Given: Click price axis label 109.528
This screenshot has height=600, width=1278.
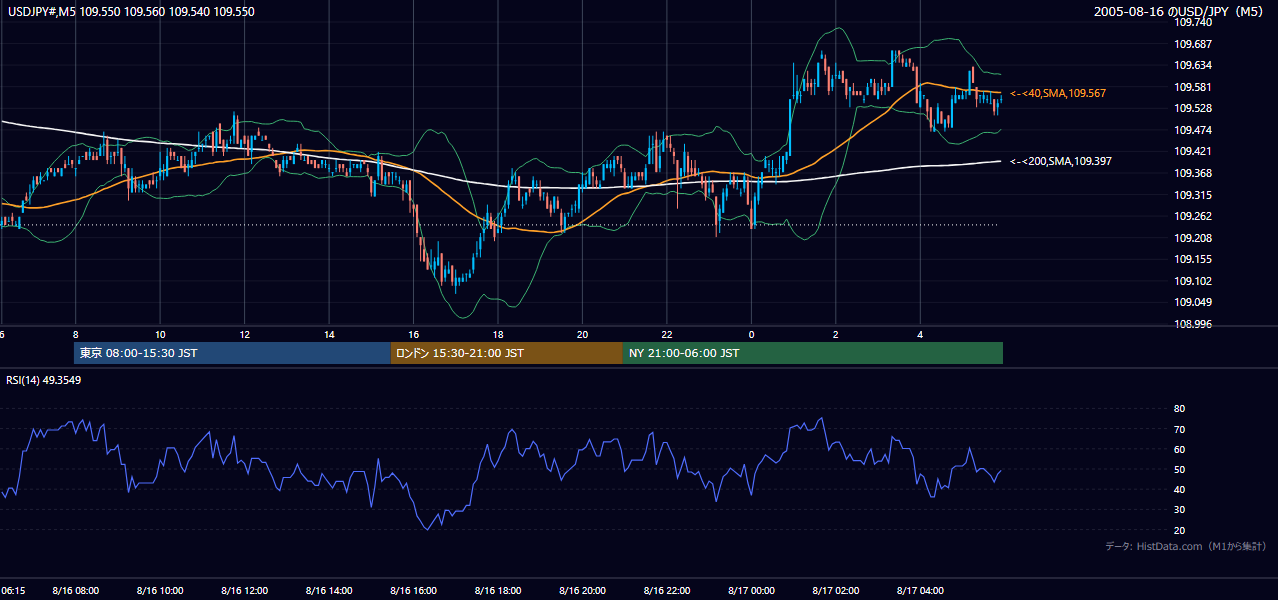Looking at the screenshot, I should click(1192, 108).
